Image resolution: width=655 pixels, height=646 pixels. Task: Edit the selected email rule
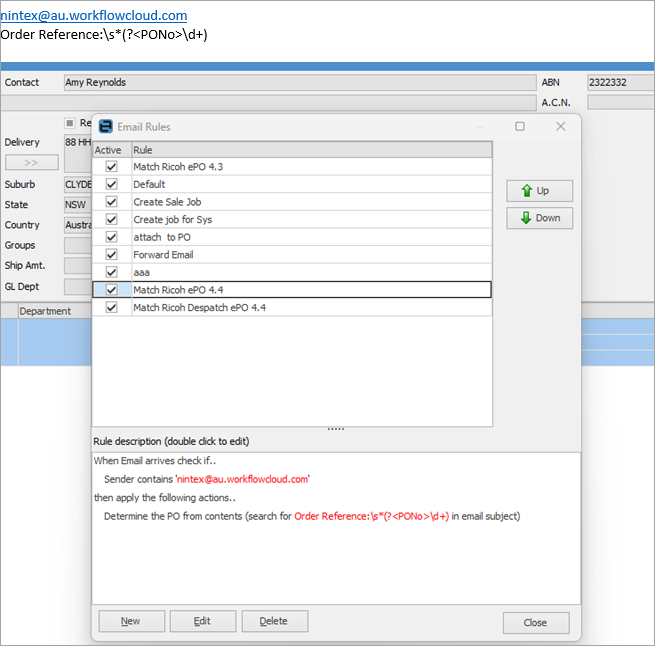tap(203, 621)
